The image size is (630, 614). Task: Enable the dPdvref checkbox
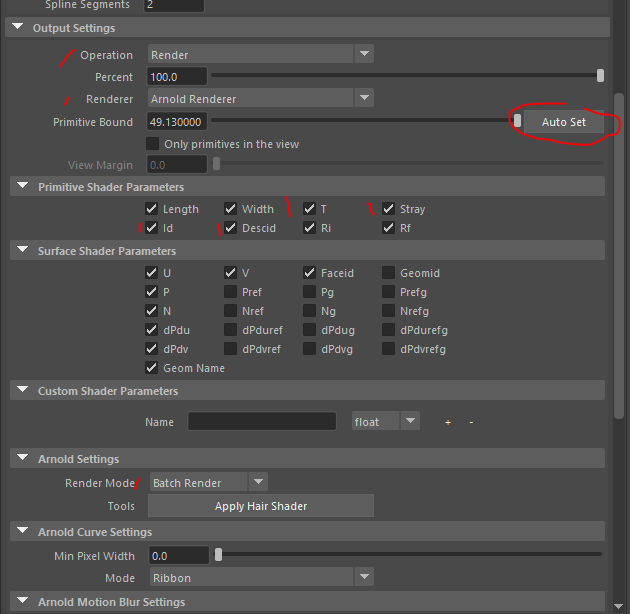(230, 349)
